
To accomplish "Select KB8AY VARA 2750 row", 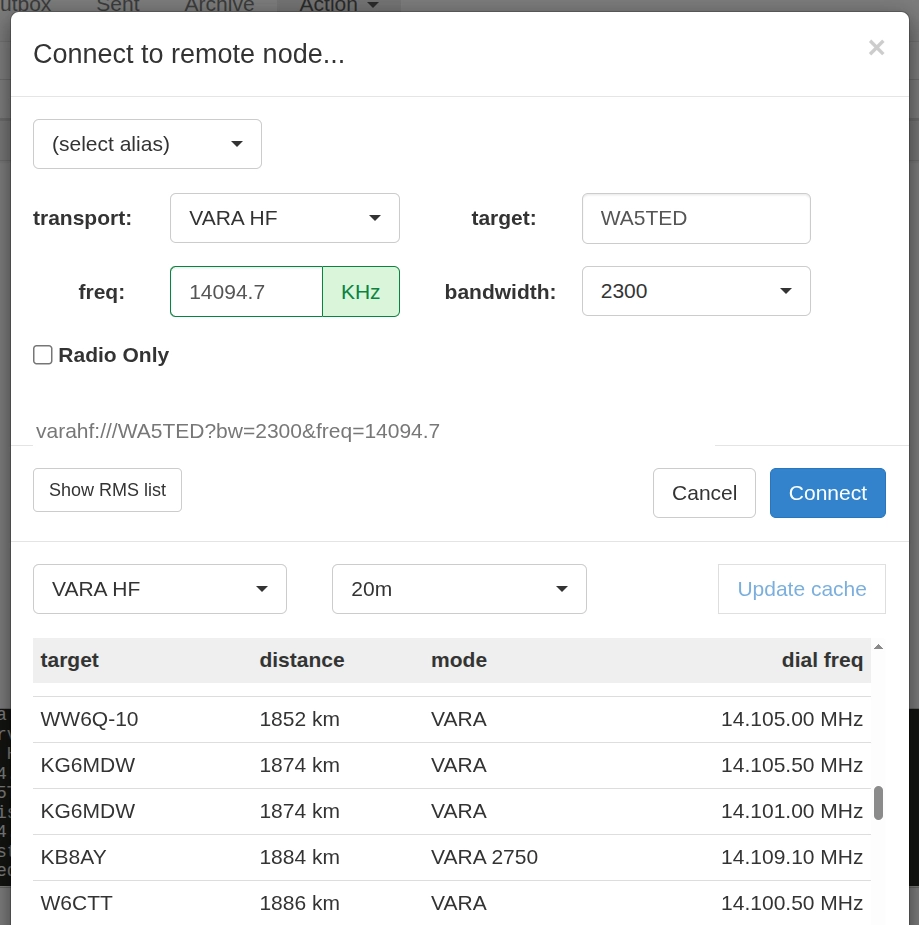I will (452, 857).
